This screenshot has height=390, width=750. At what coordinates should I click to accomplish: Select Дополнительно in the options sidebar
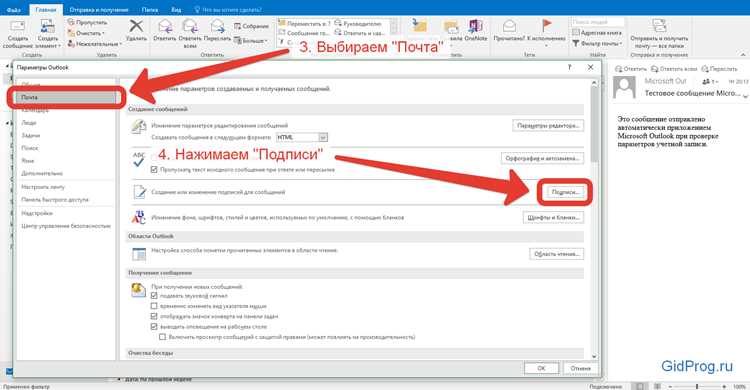click(x=66, y=173)
